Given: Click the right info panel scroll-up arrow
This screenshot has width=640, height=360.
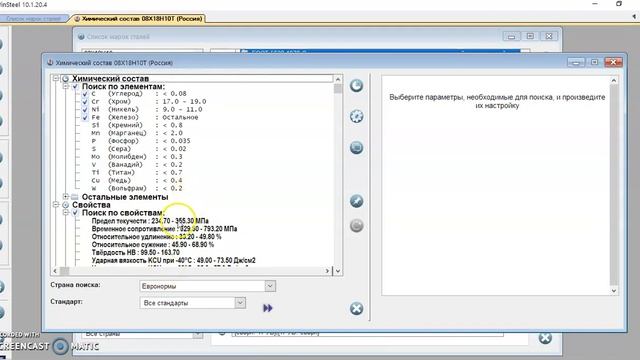Looking at the screenshot, I should (614, 81).
